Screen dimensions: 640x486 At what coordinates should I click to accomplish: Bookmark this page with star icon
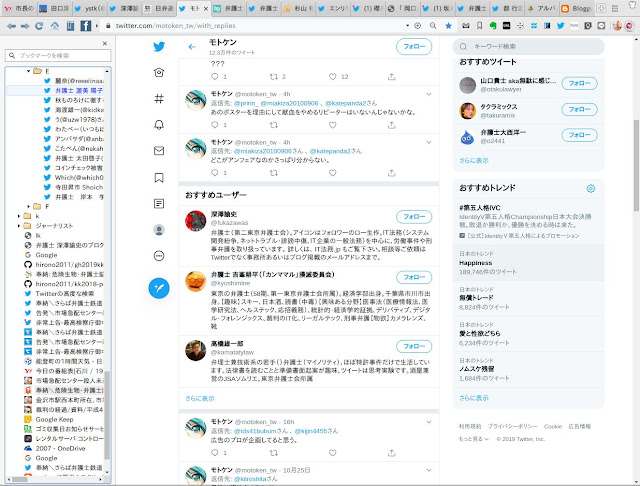[x=448, y=26]
